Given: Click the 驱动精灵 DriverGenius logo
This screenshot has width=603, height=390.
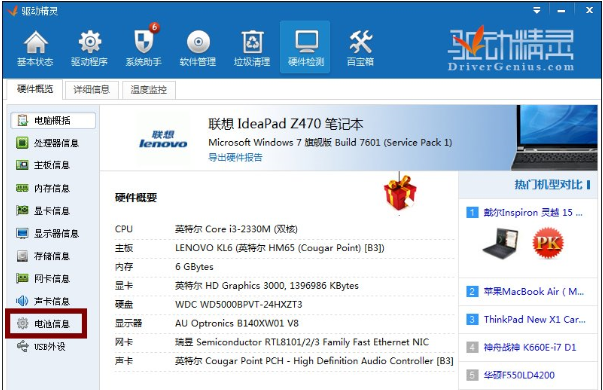Looking at the screenshot, I should (x=511, y=48).
